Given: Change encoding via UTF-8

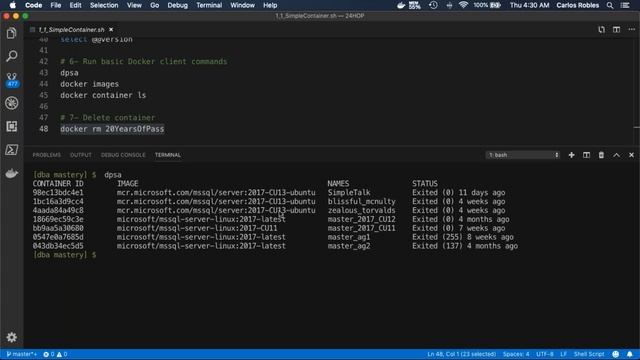Looking at the screenshot, I should pos(545,354).
